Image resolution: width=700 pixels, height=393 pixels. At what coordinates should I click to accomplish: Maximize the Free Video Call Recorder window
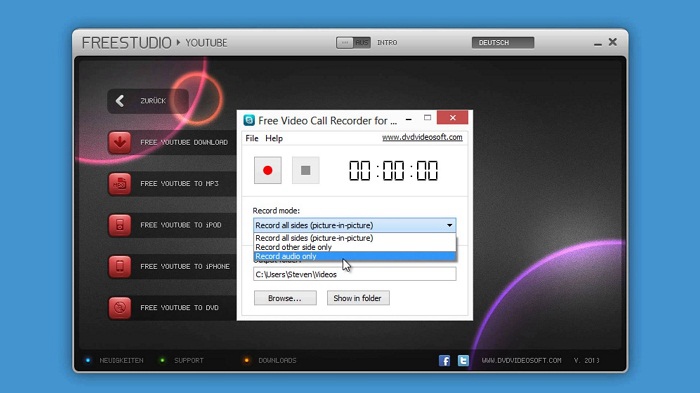pos(427,117)
